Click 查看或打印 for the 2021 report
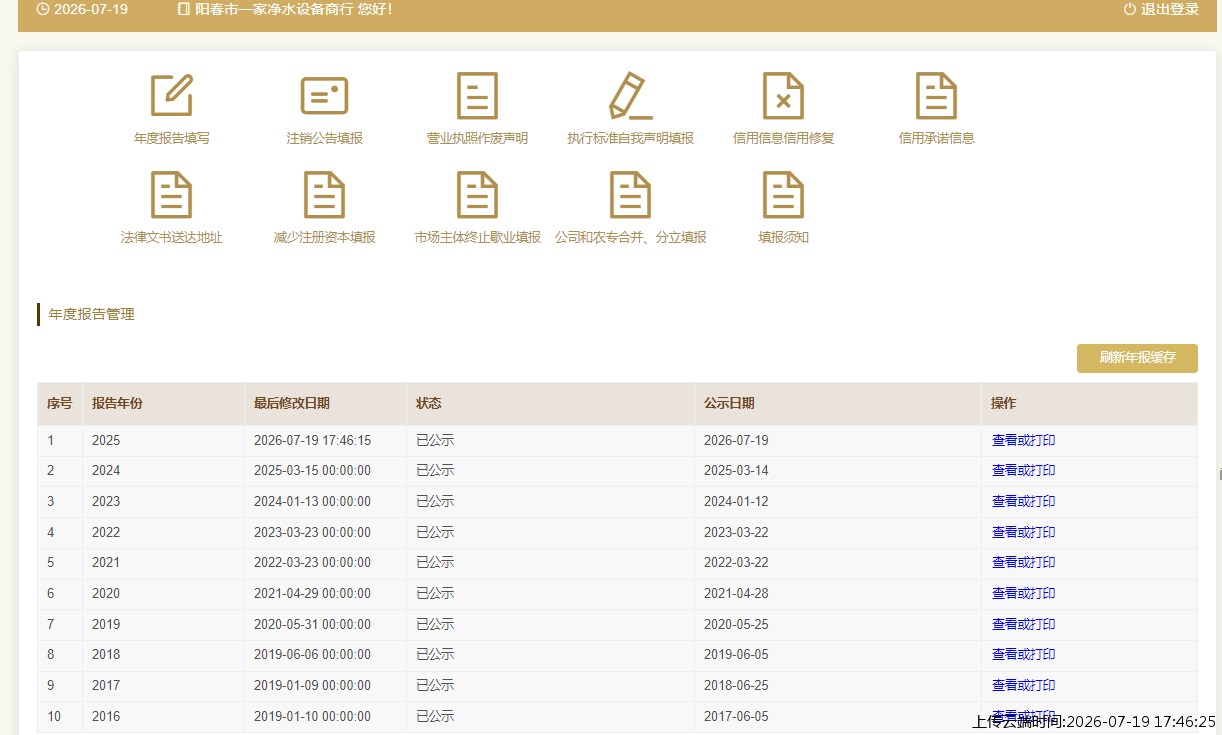This screenshot has height=735, width=1222. [x=1023, y=562]
